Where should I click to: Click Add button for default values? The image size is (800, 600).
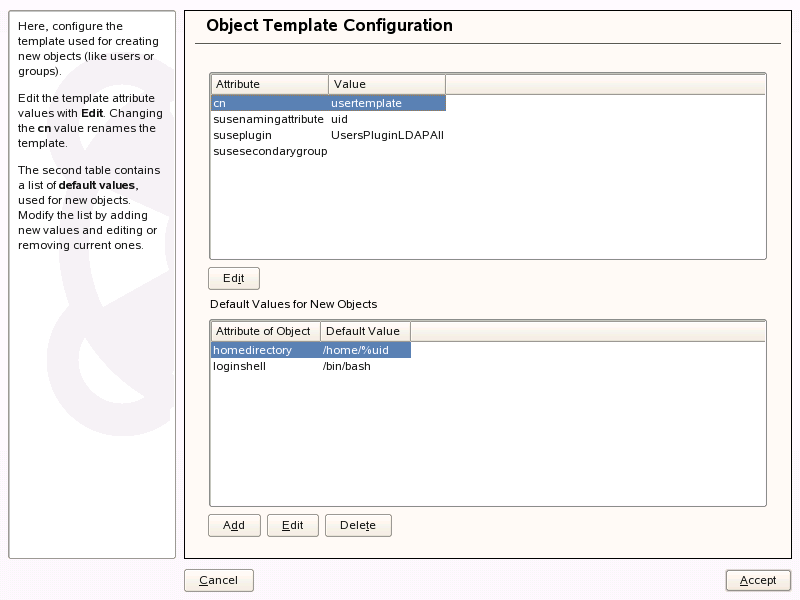point(234,525)
